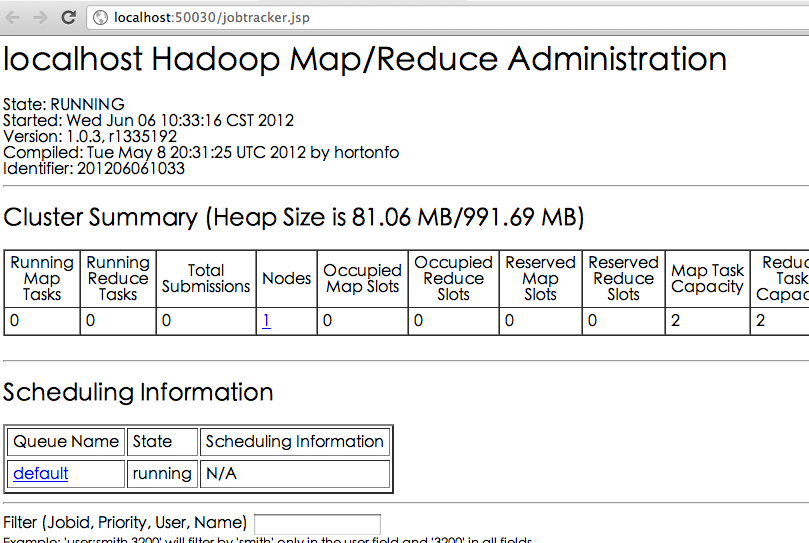The image size is (809, 543).
Task: Click the 'Queue Name' table header
Action: (66, 442)
